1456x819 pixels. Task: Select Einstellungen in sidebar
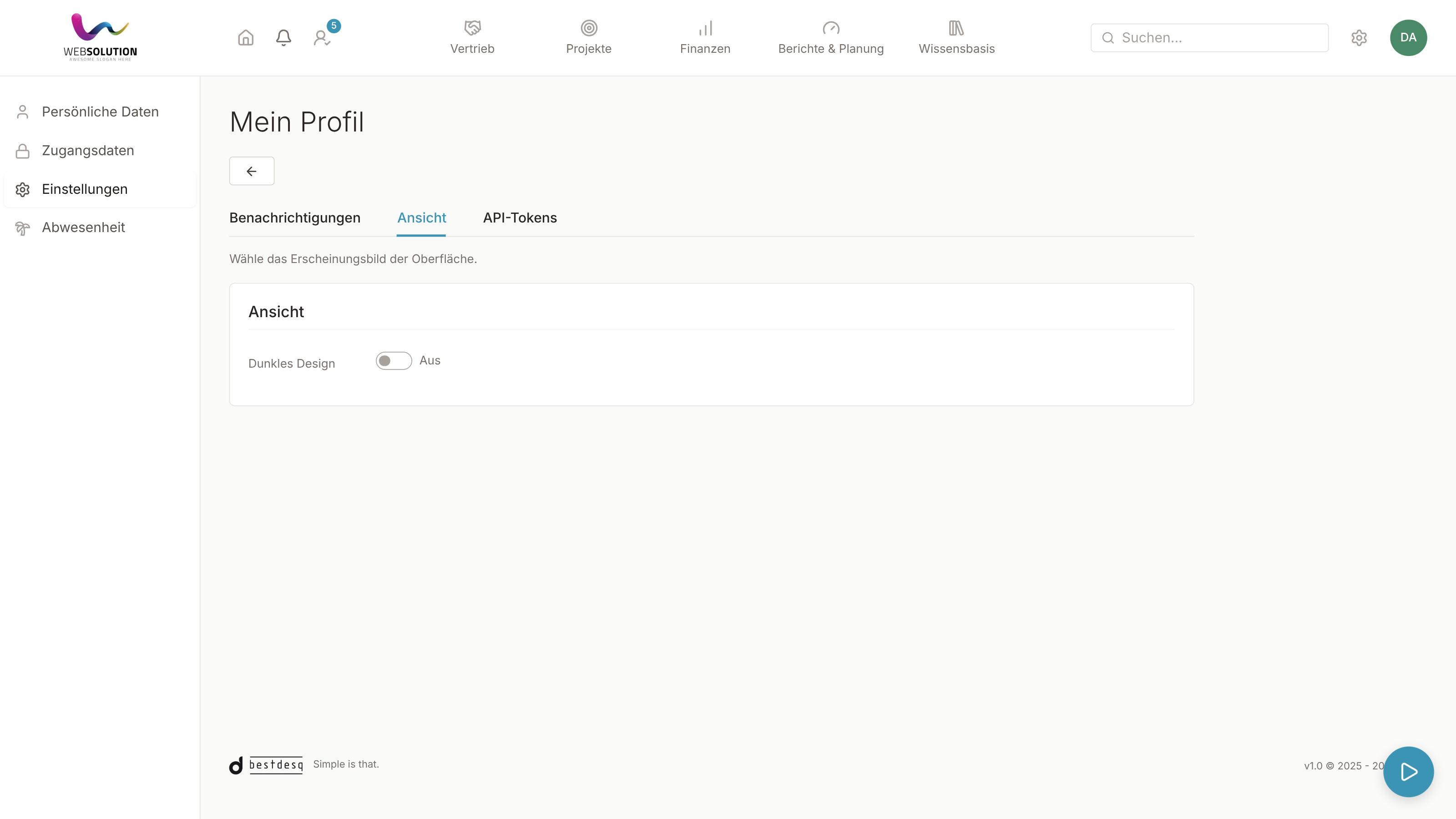click(100, 189)
